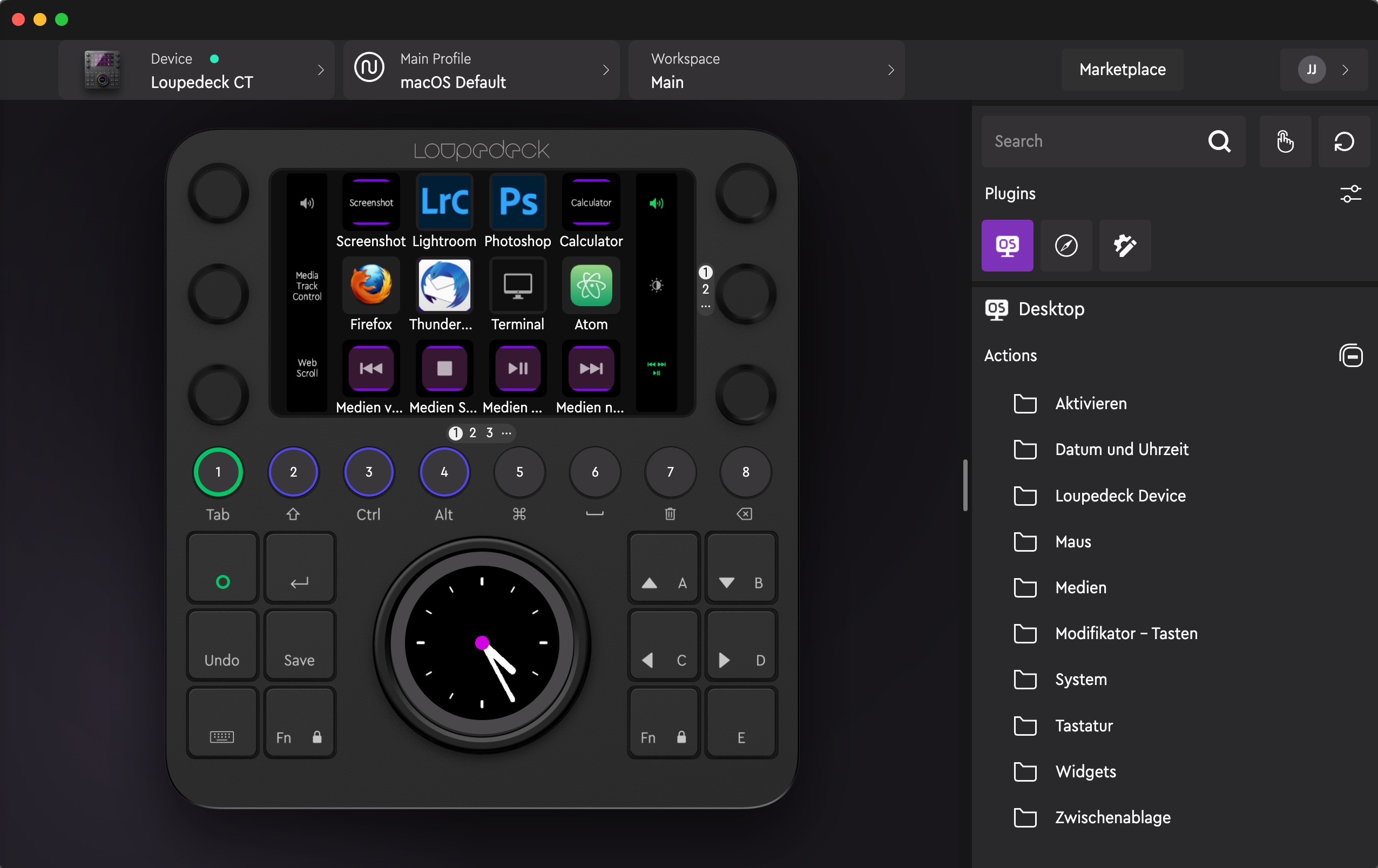Open the Lightroom touch button
This screenshot has height=868, width=1378.
[444, 202]
